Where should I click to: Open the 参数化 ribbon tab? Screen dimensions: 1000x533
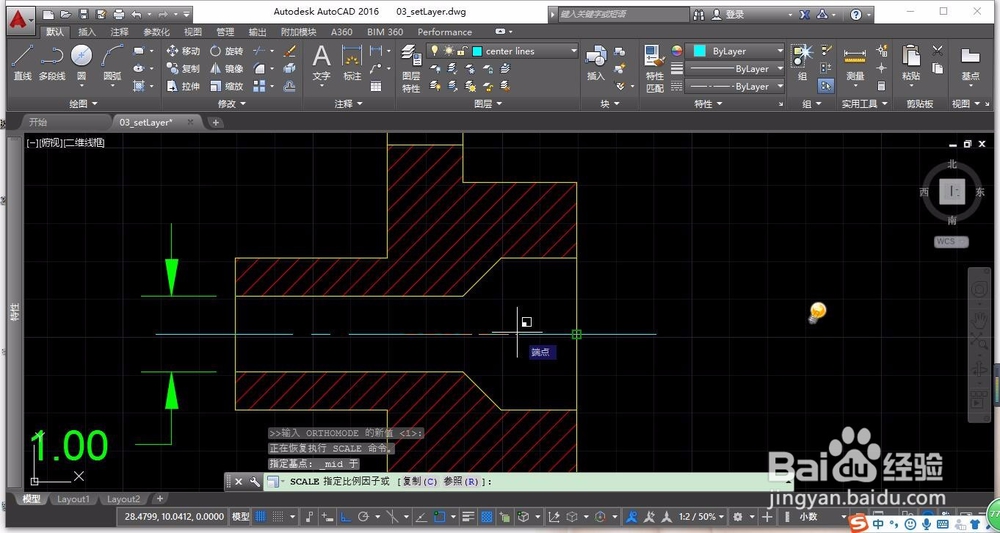tap(156, 32)
